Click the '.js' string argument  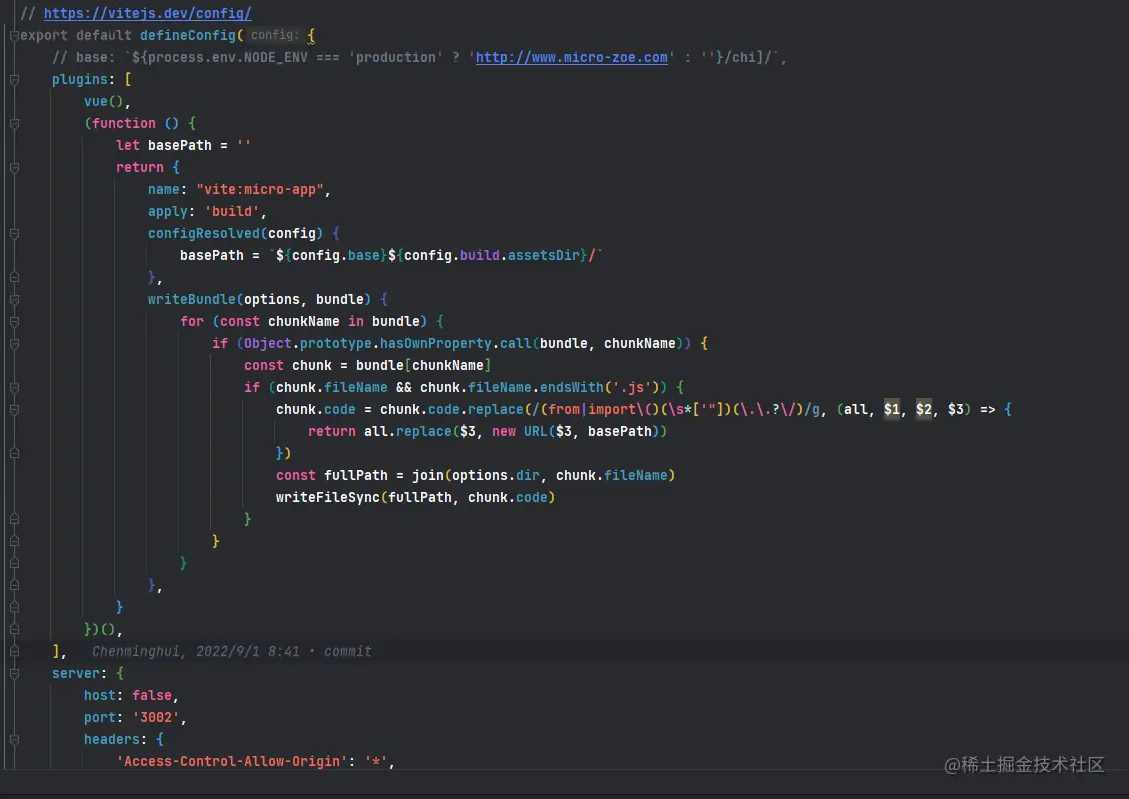631,387
